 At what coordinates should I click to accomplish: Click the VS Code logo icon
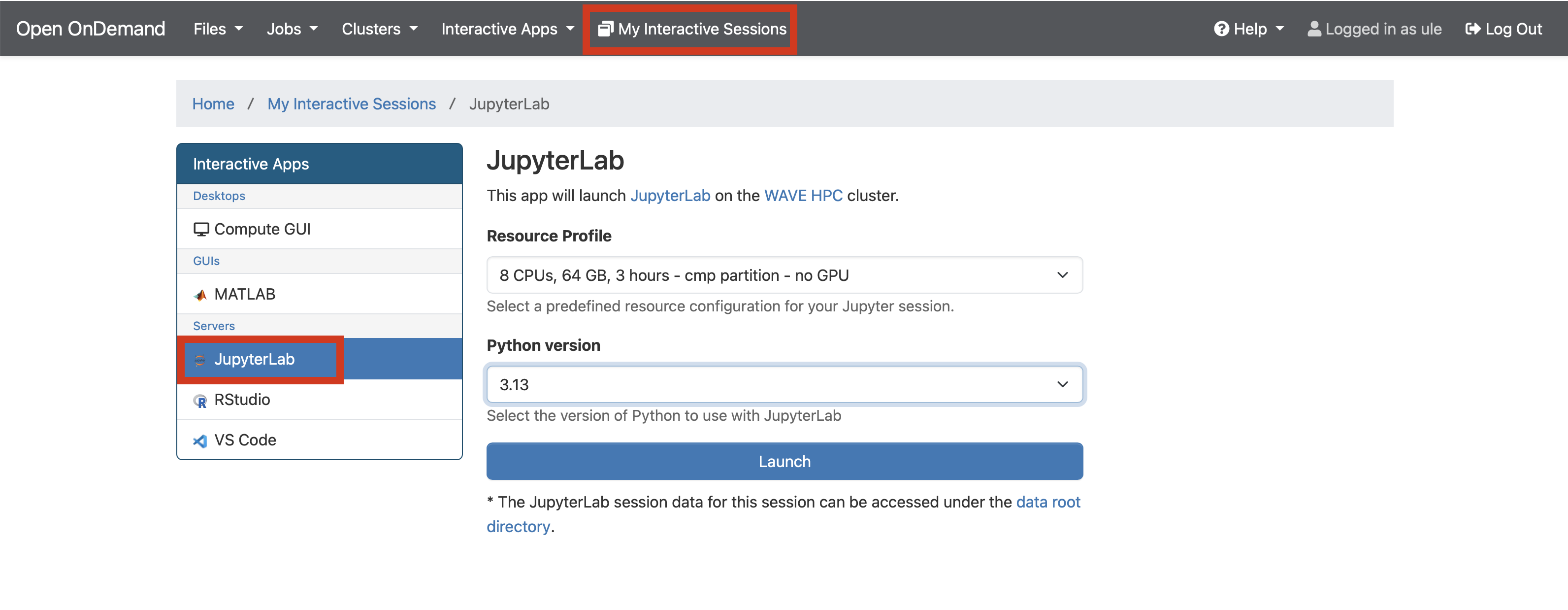199,441
